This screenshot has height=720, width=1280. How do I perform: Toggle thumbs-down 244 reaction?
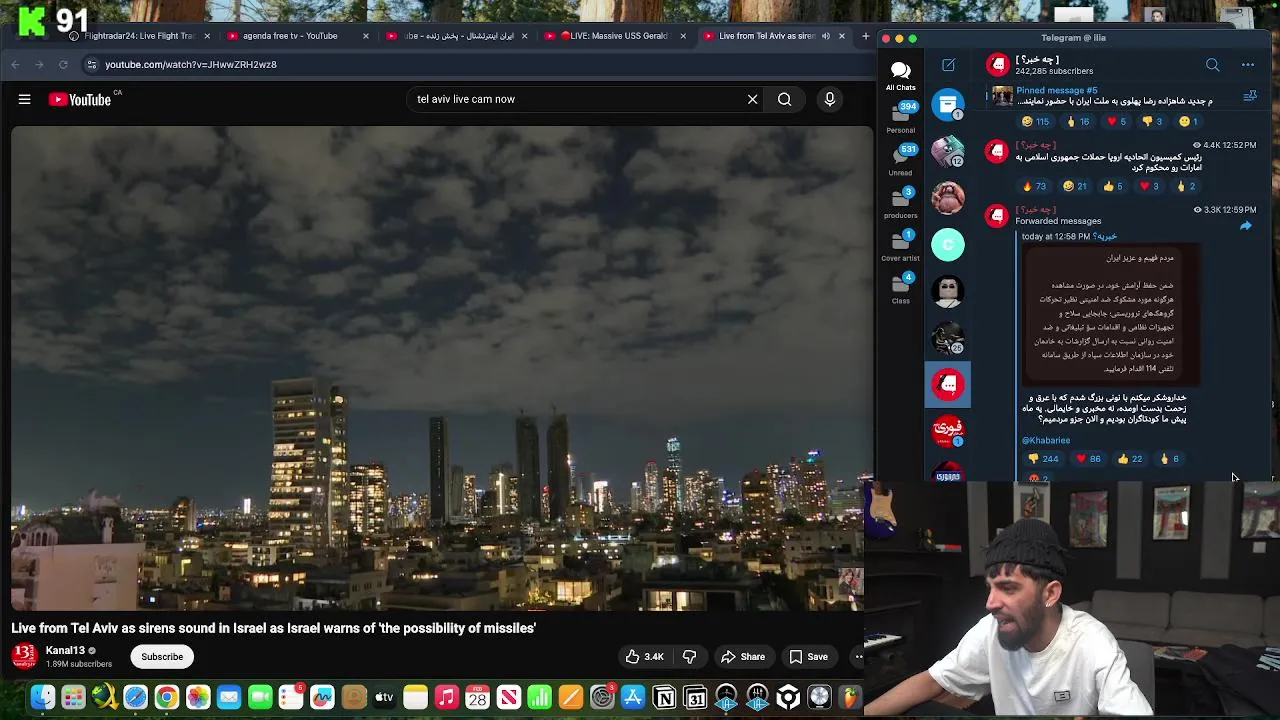pos(1043,459)
